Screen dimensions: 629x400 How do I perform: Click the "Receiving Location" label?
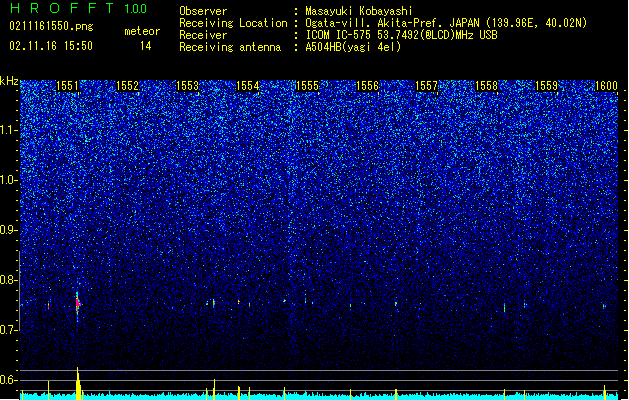click(x=233, y=23)
